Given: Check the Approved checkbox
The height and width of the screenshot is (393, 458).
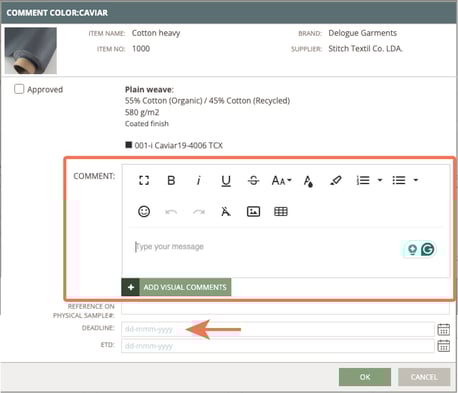Looking at the screenshot, I should pos(19,89).
